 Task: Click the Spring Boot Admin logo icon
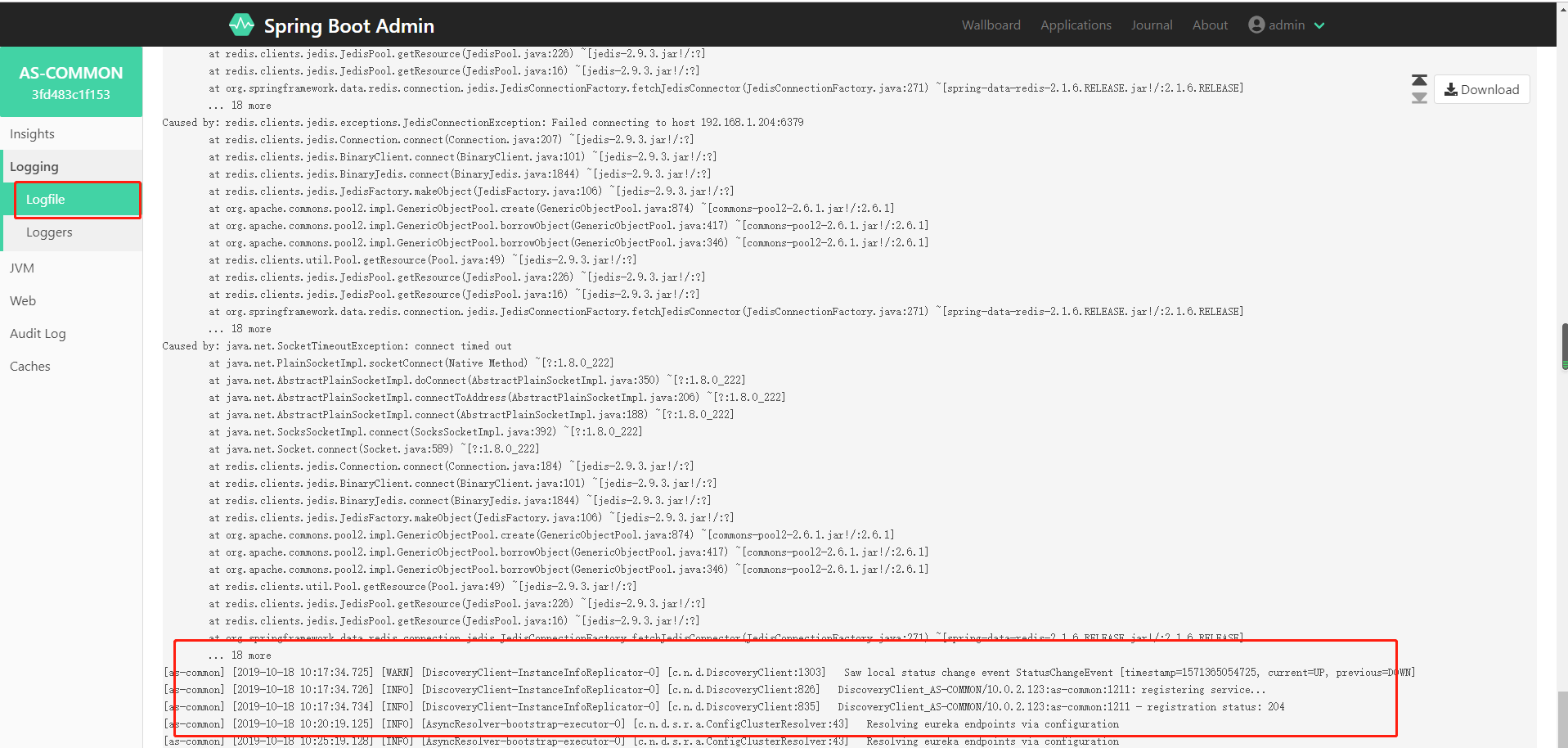tap(241, 25)
